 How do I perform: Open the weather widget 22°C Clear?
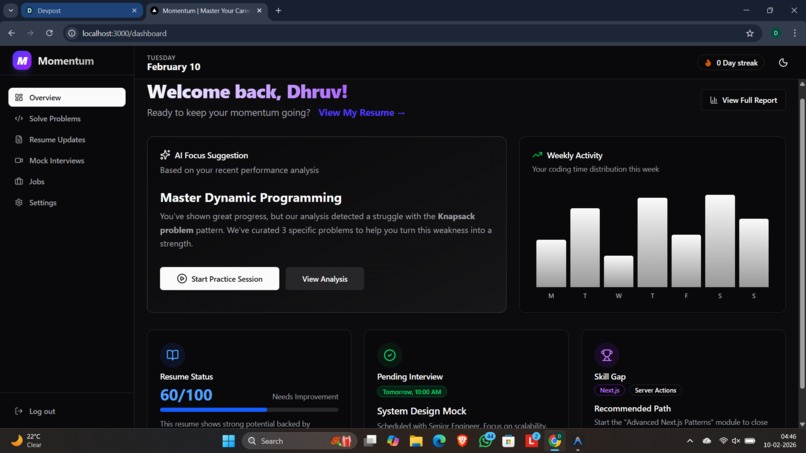27,441
